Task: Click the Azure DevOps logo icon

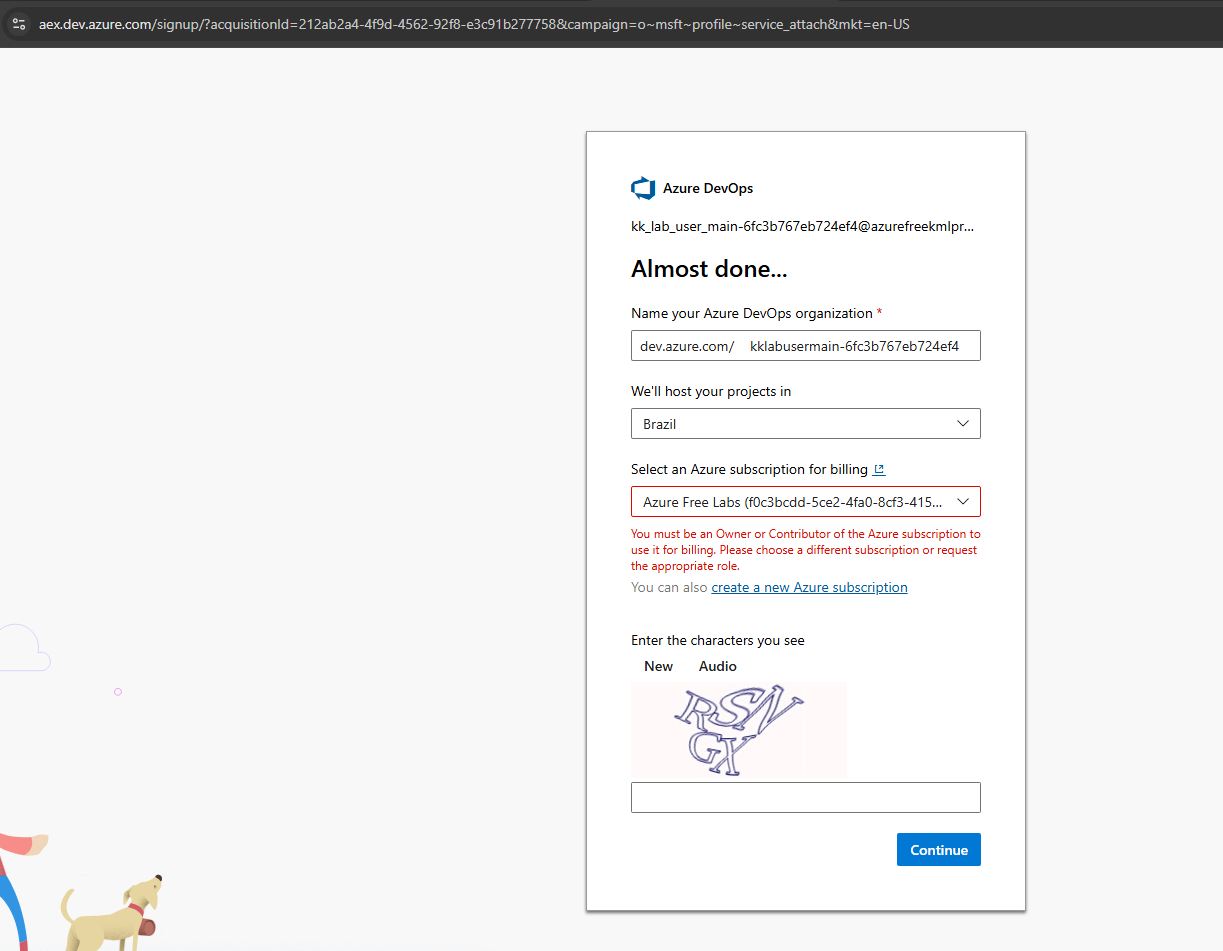Action: 642,188
